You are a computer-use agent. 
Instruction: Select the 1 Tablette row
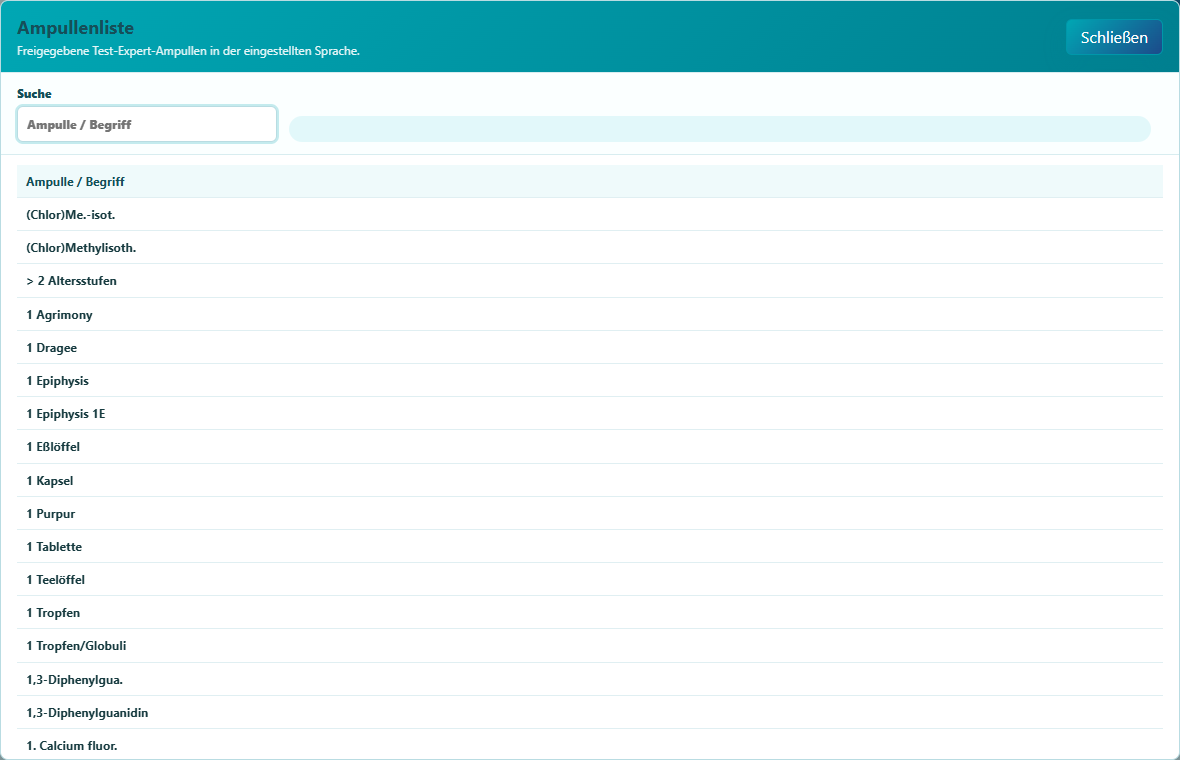click(590, 547)
